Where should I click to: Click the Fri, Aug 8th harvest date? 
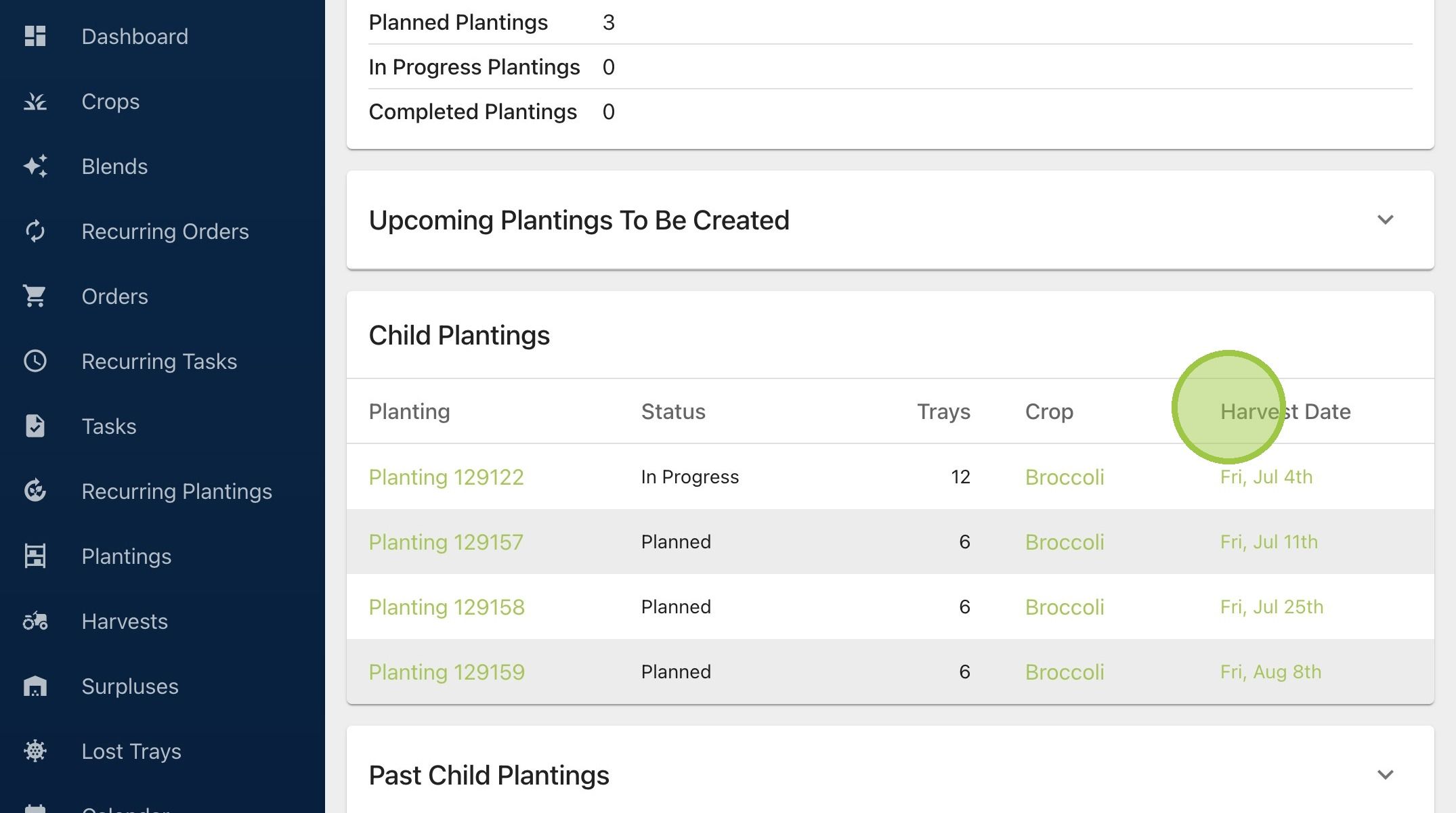[x=1270, y=672]
